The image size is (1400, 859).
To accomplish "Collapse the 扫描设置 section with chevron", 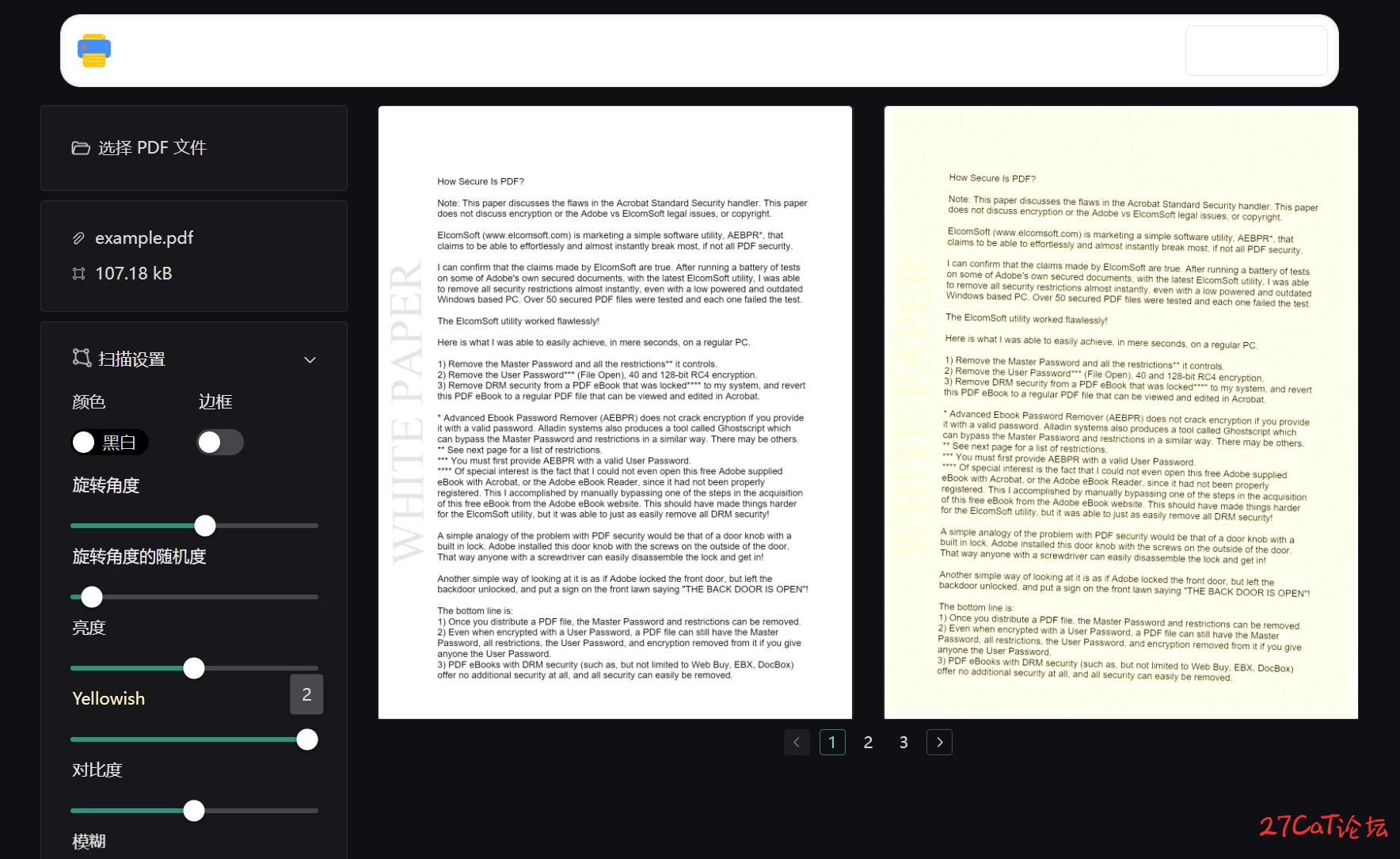I will tap(310, 359).
